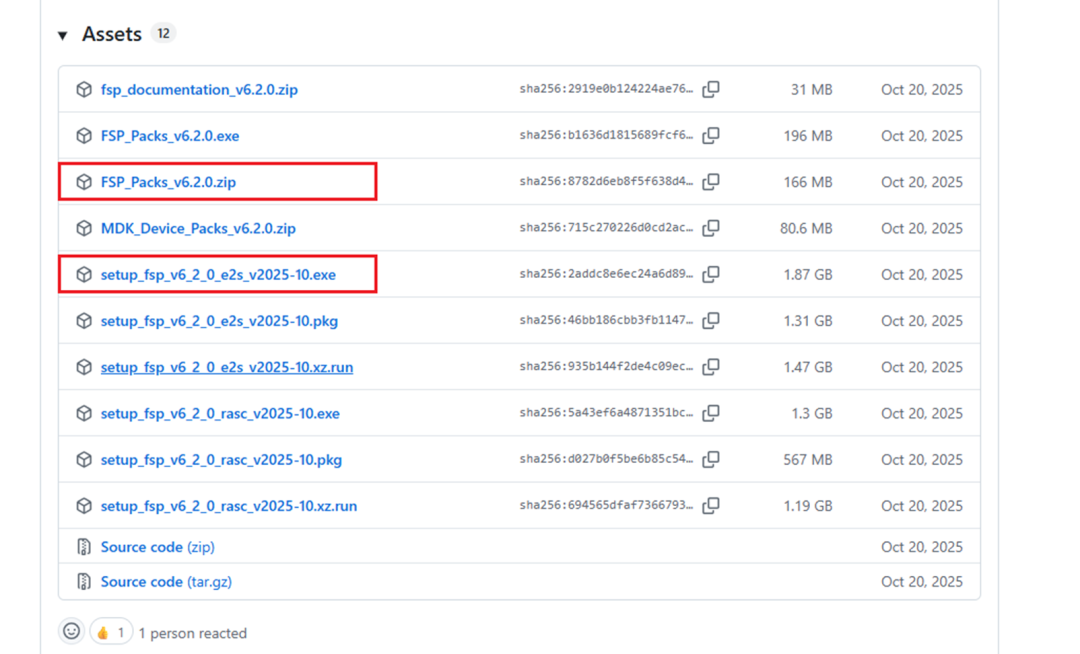Download setup_fsp_v6_2_0_rasc_v2025-10.pkg

[221, 460]
